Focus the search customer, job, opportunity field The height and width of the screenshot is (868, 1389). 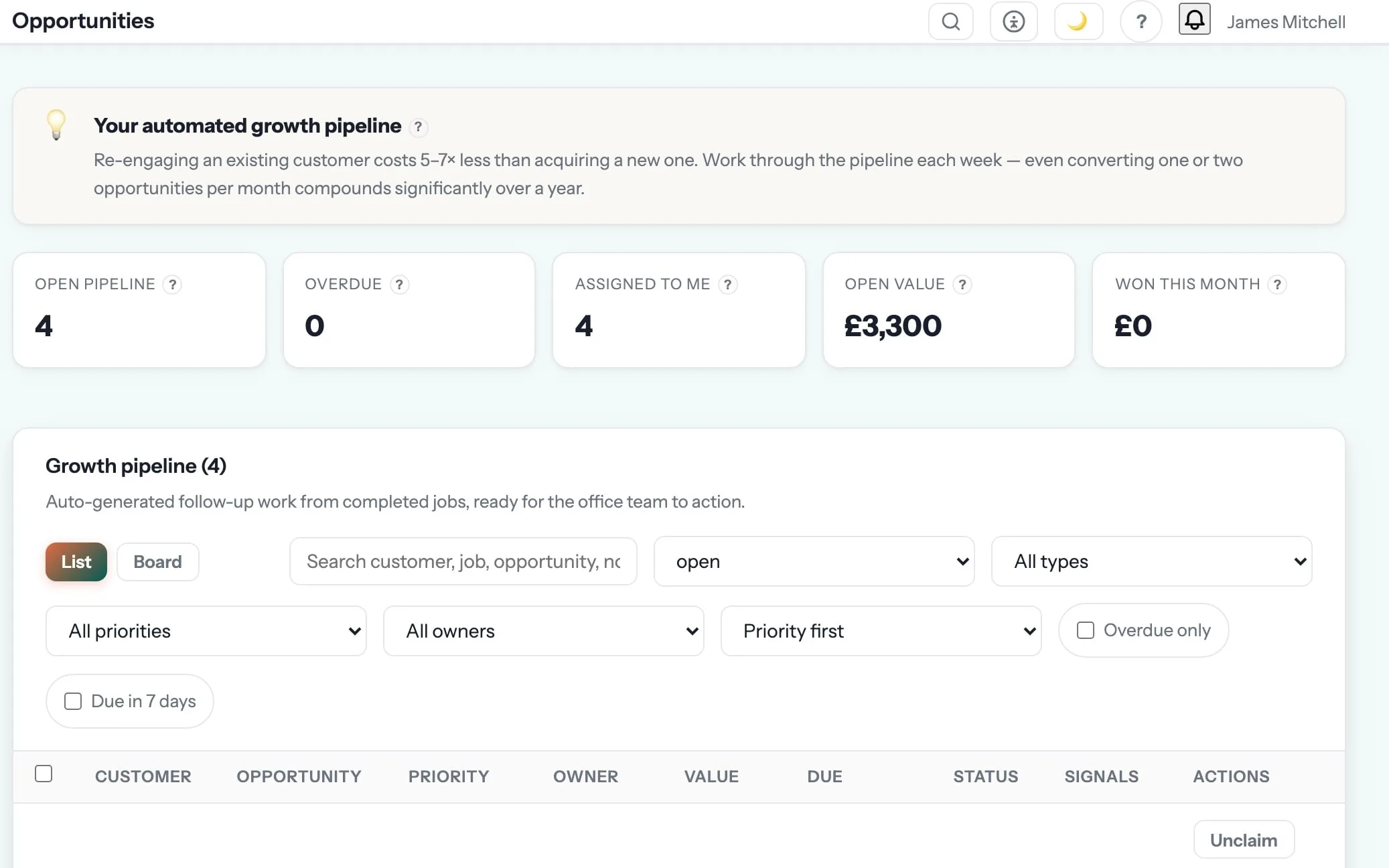tap(463, 561)
